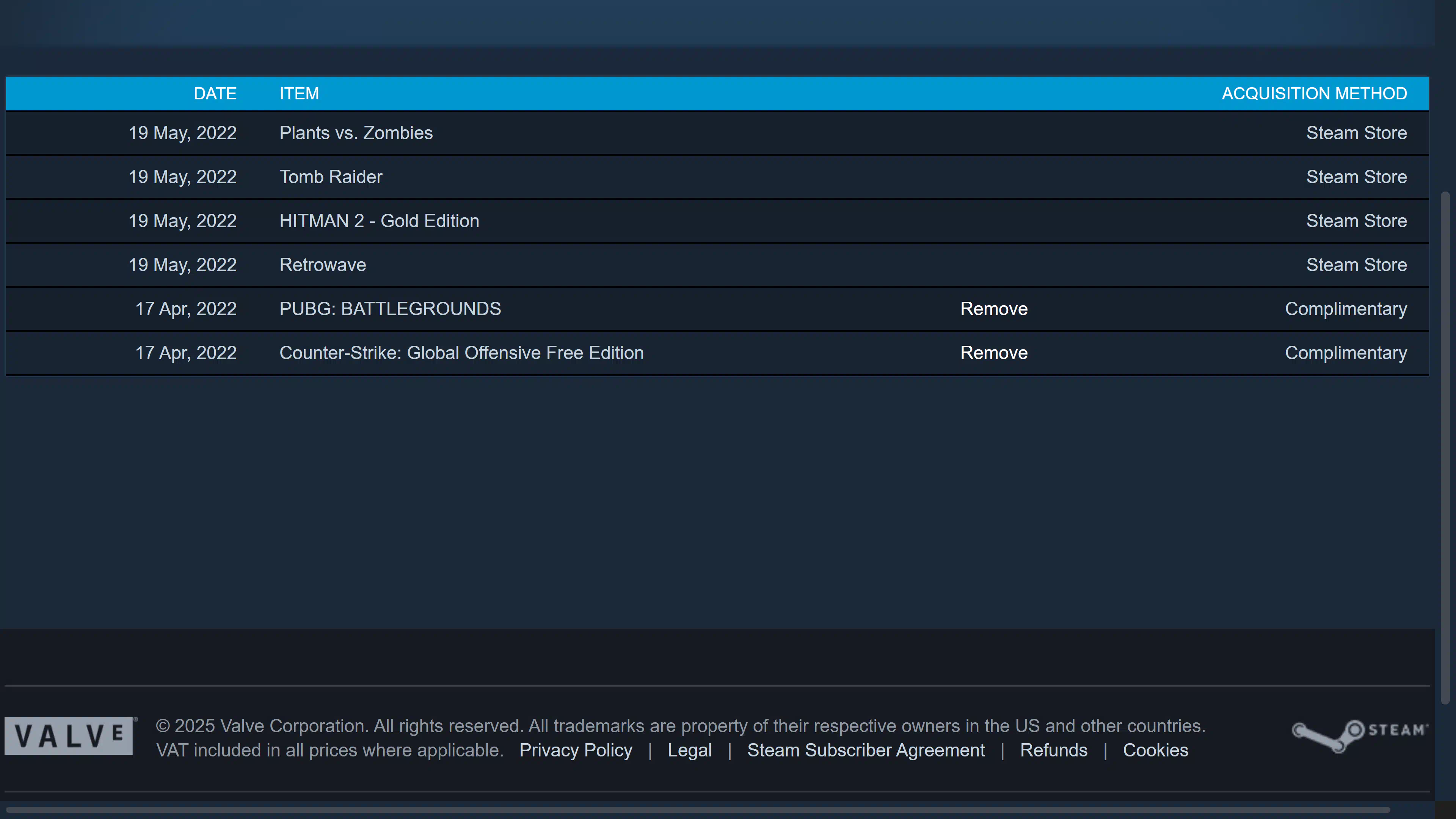This screenshot has width=1456, height=819.
Task: Remove PUBG: BATTLEGROUNDS license
Action: coord(994,309)
